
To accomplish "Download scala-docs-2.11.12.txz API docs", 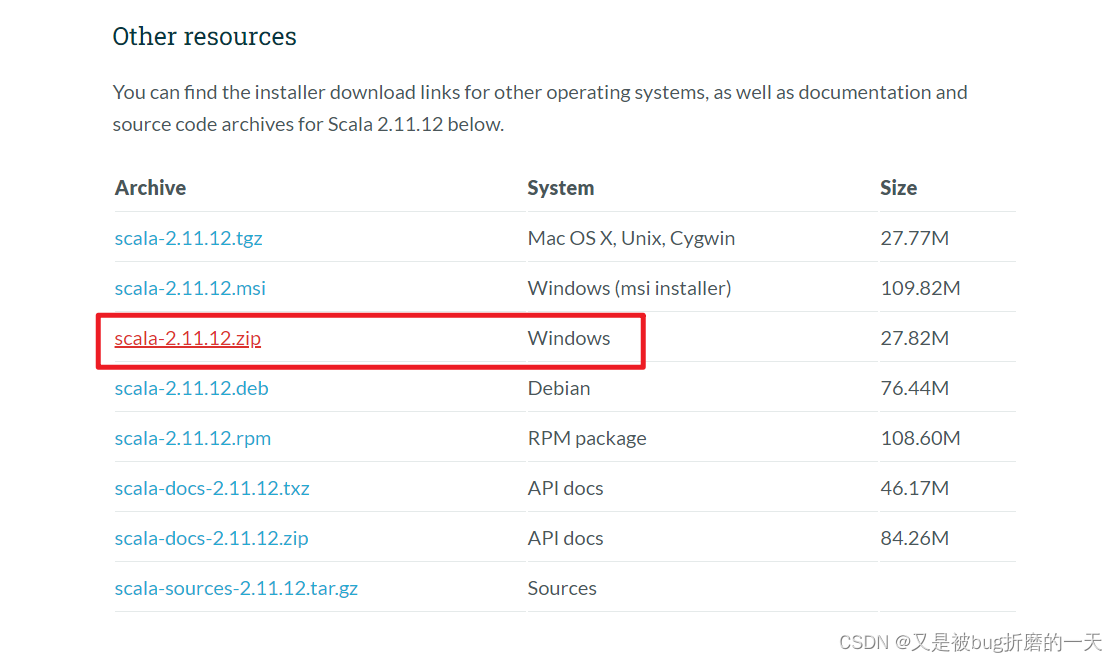I will [212, 488].
